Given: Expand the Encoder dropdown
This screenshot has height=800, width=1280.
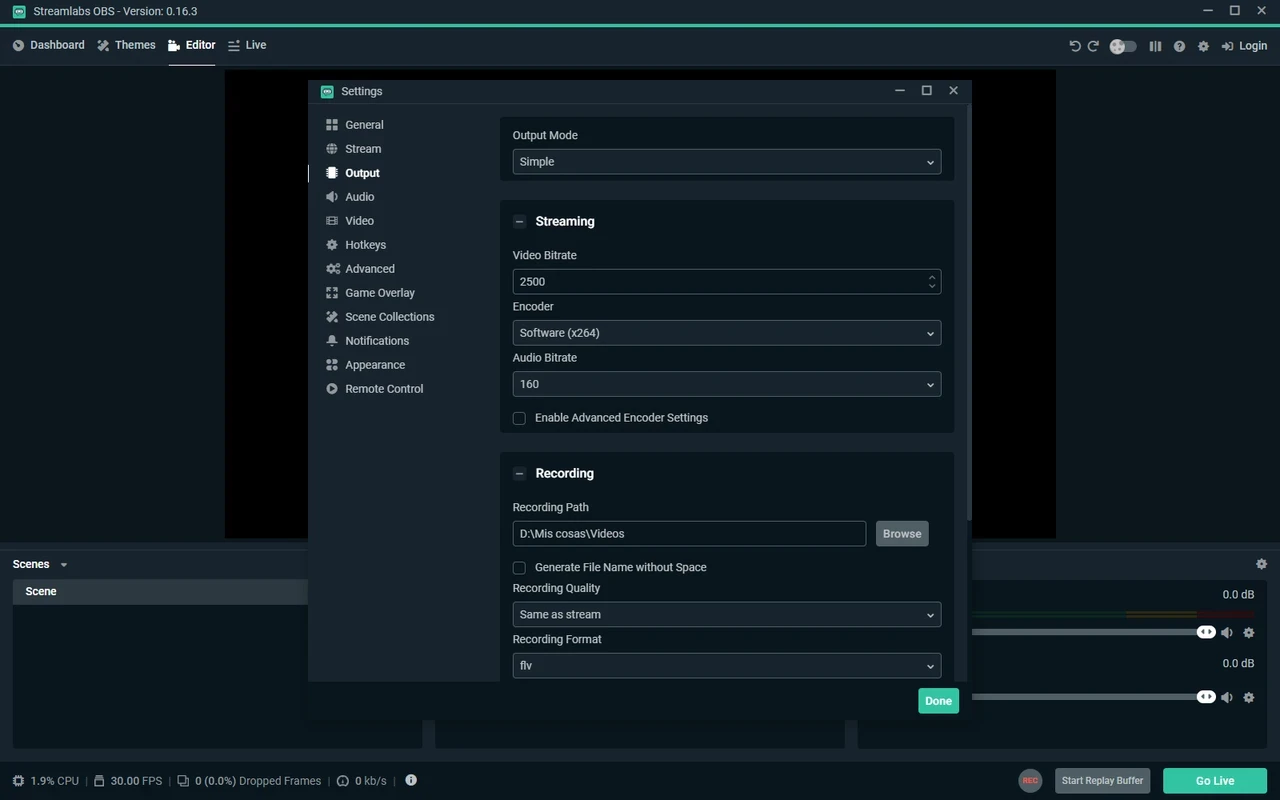Looking at the screenshot, I should (726, 333).
